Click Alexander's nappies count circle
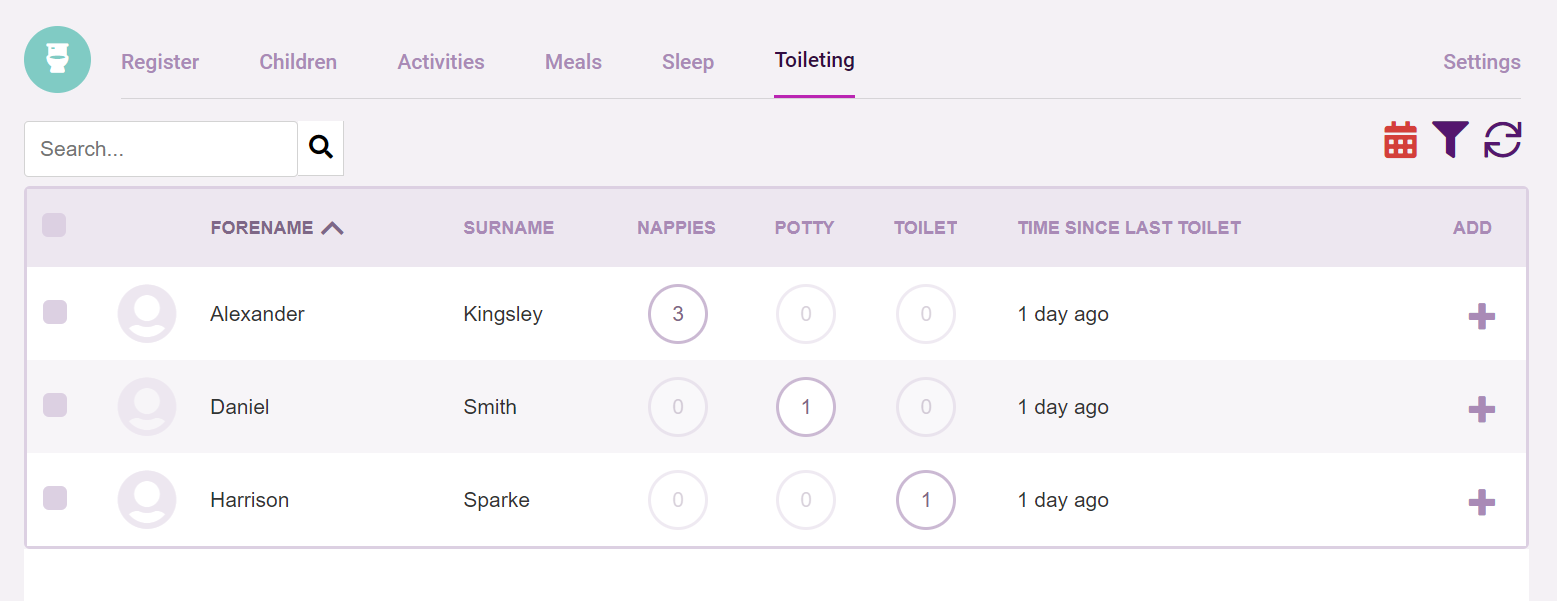Screen dimensions: 1557x601 click(x=678, y=314)
